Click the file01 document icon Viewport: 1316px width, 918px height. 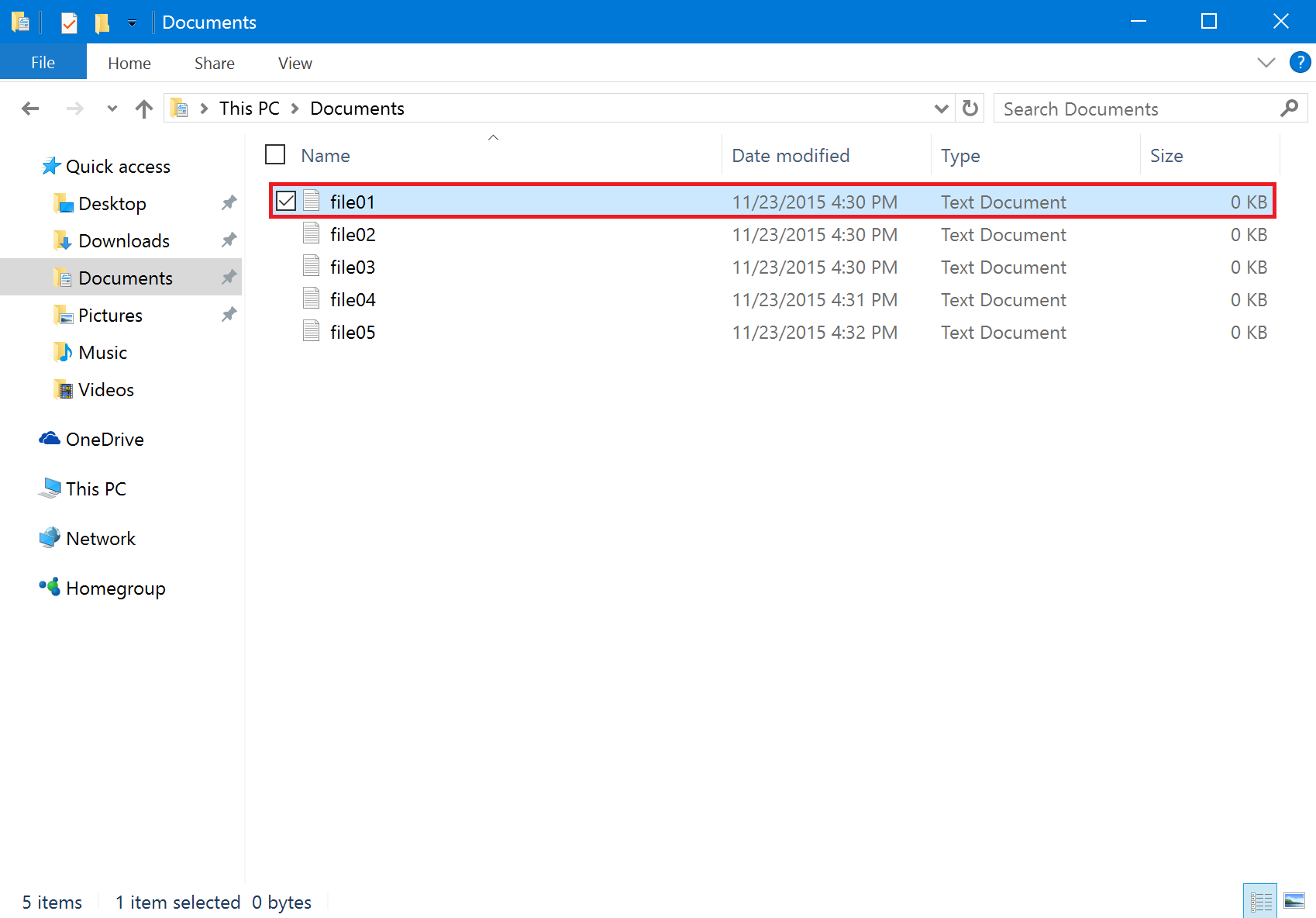pyautogui.click(x=312, y=201)
